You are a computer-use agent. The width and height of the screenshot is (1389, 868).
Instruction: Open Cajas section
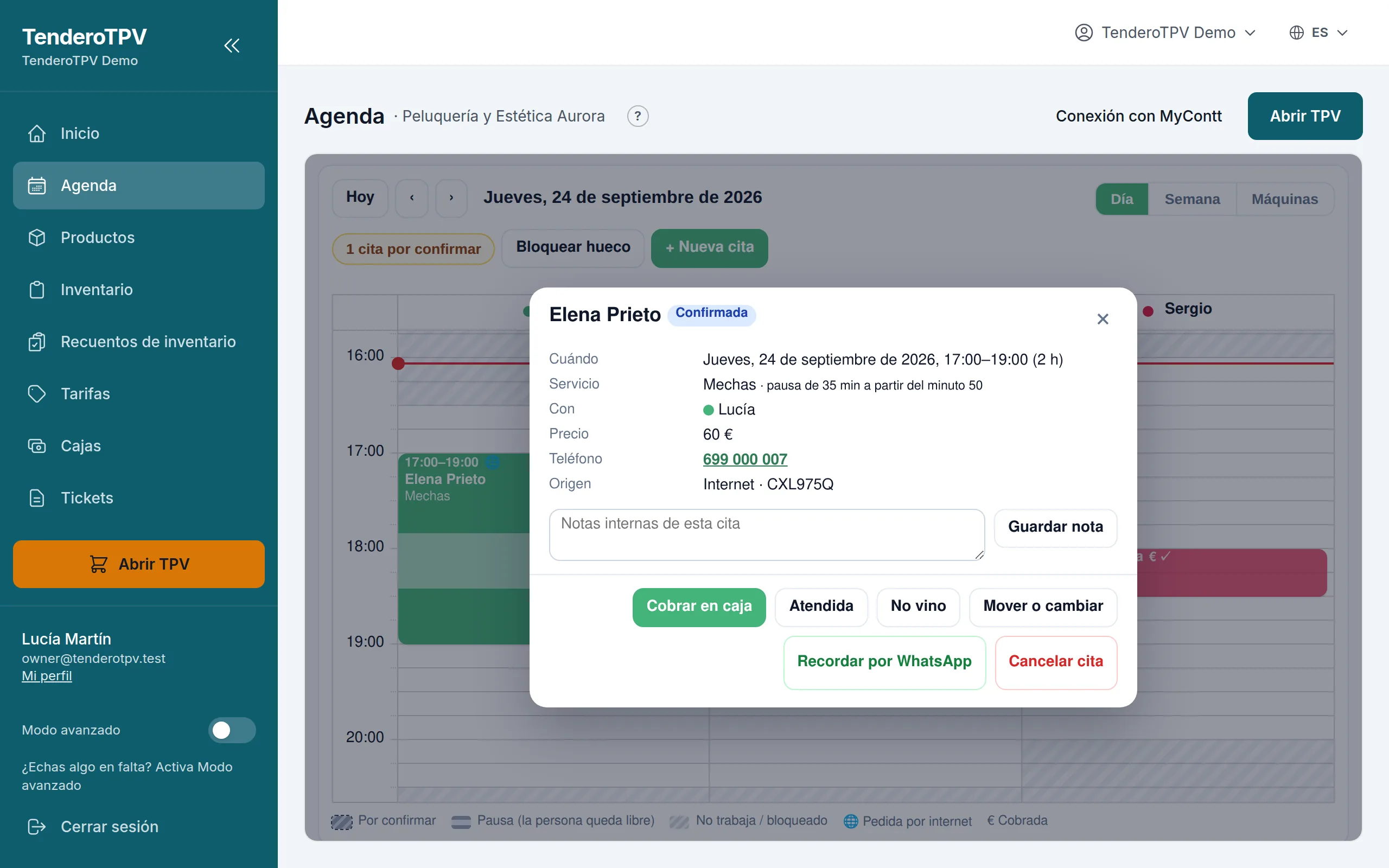point(138,445)
